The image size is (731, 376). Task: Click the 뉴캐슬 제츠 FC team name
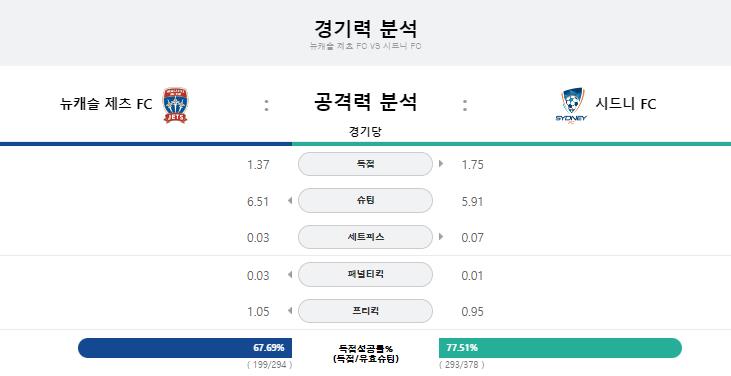point(106,103)
